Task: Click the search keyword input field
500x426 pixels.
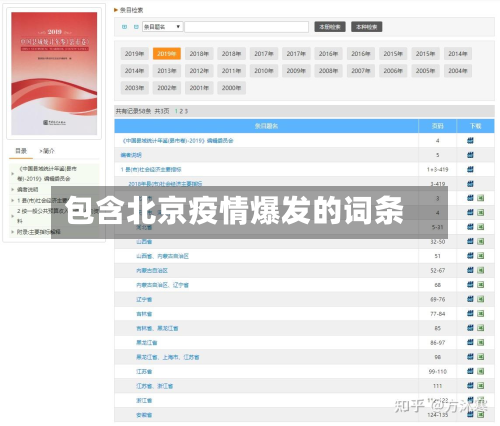Action: tap(247, 27)
